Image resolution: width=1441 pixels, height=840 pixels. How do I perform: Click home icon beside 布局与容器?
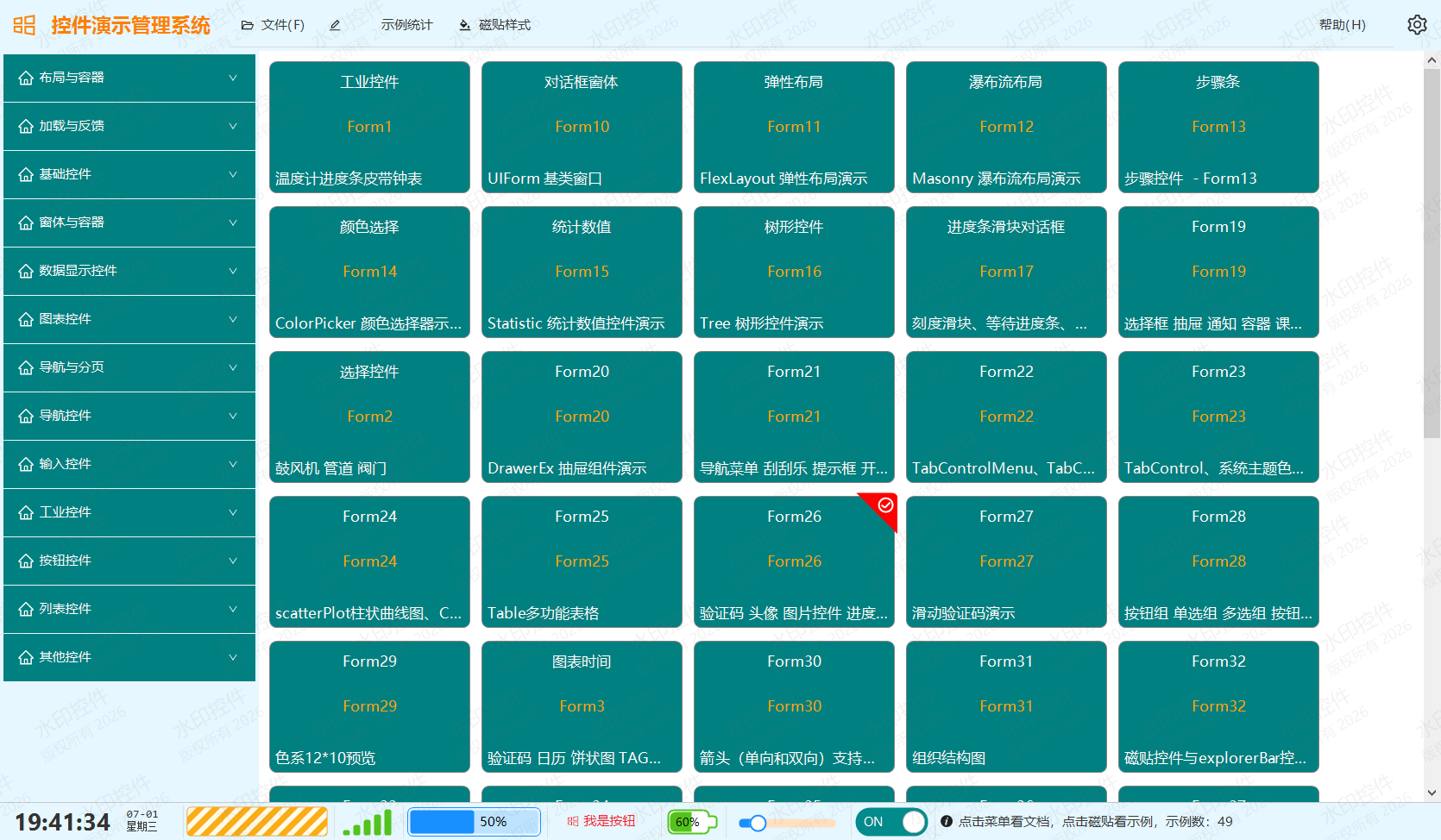tap(26, 78)
